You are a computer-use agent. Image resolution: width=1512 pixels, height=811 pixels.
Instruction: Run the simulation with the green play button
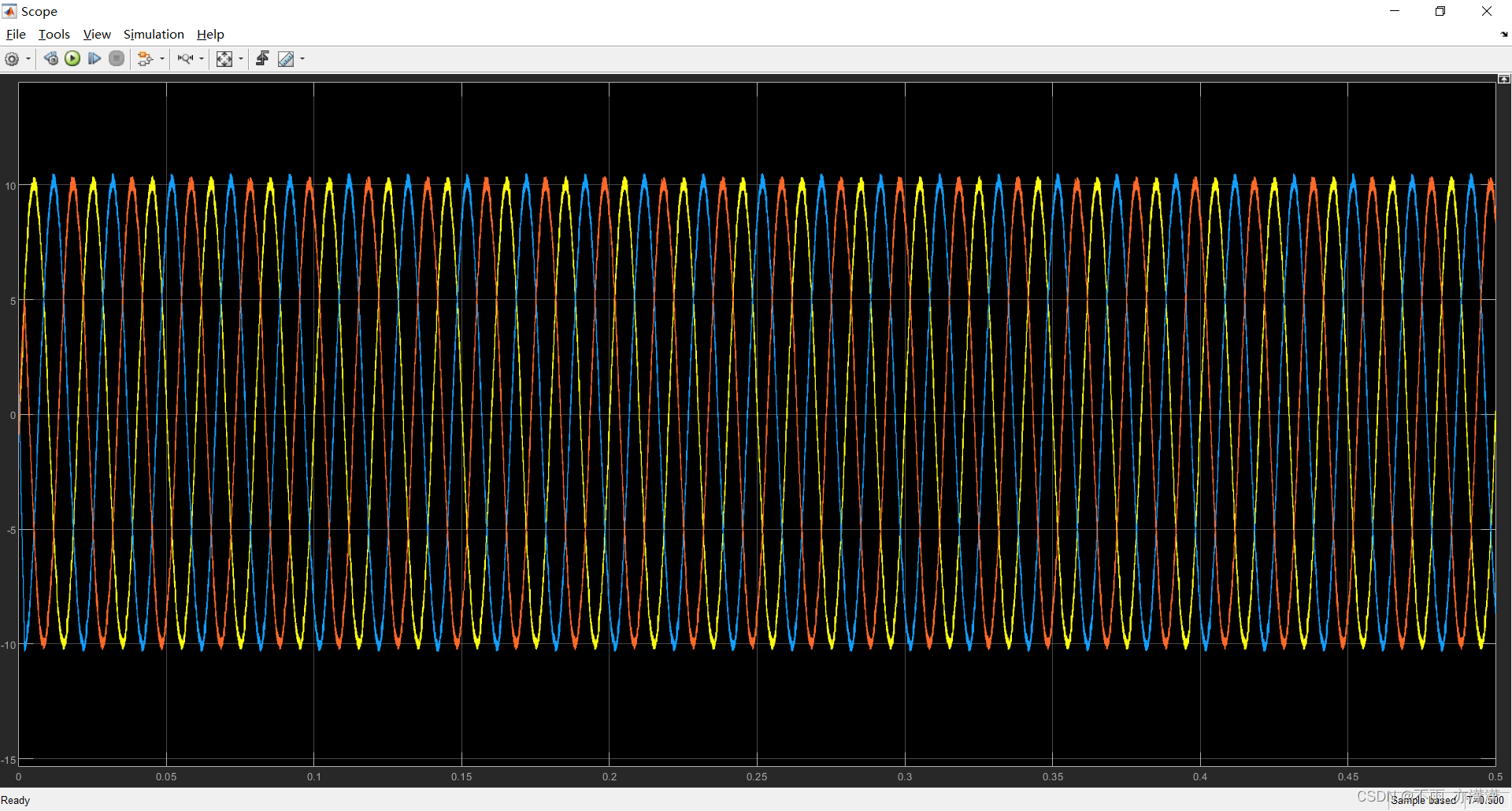[x=72, y=59]
